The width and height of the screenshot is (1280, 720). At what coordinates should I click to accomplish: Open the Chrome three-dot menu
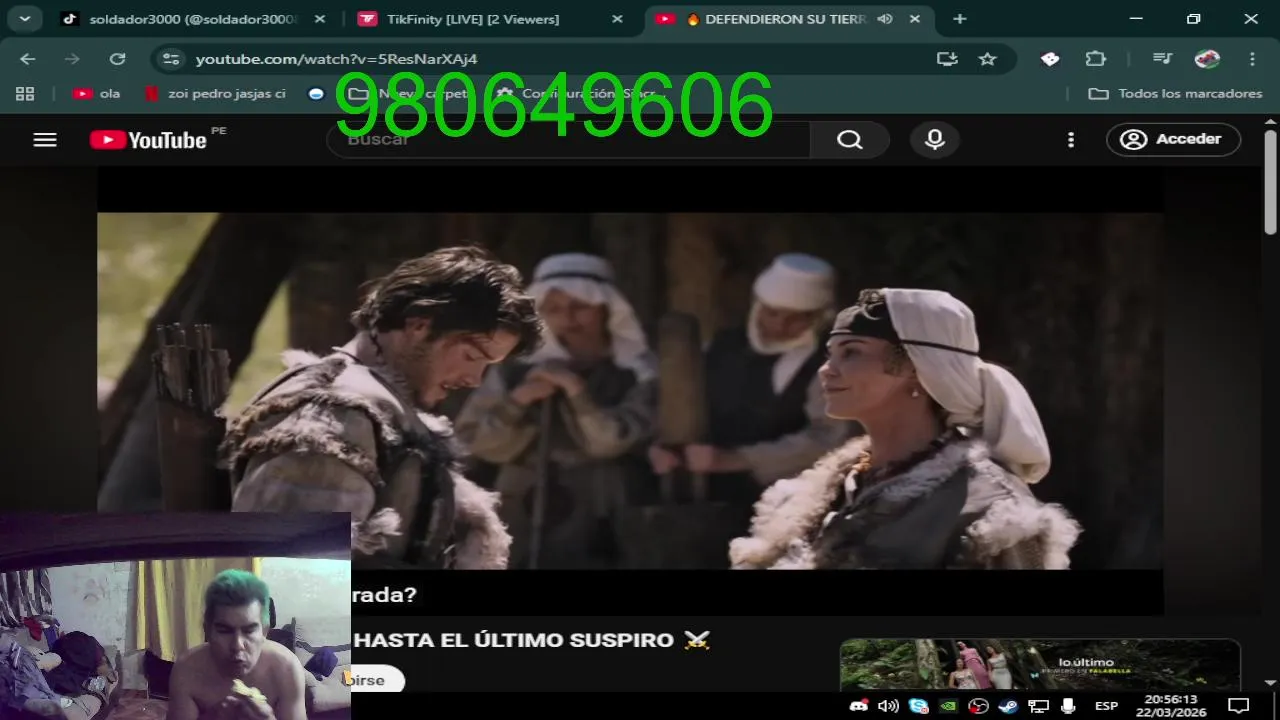(1252, 59)
